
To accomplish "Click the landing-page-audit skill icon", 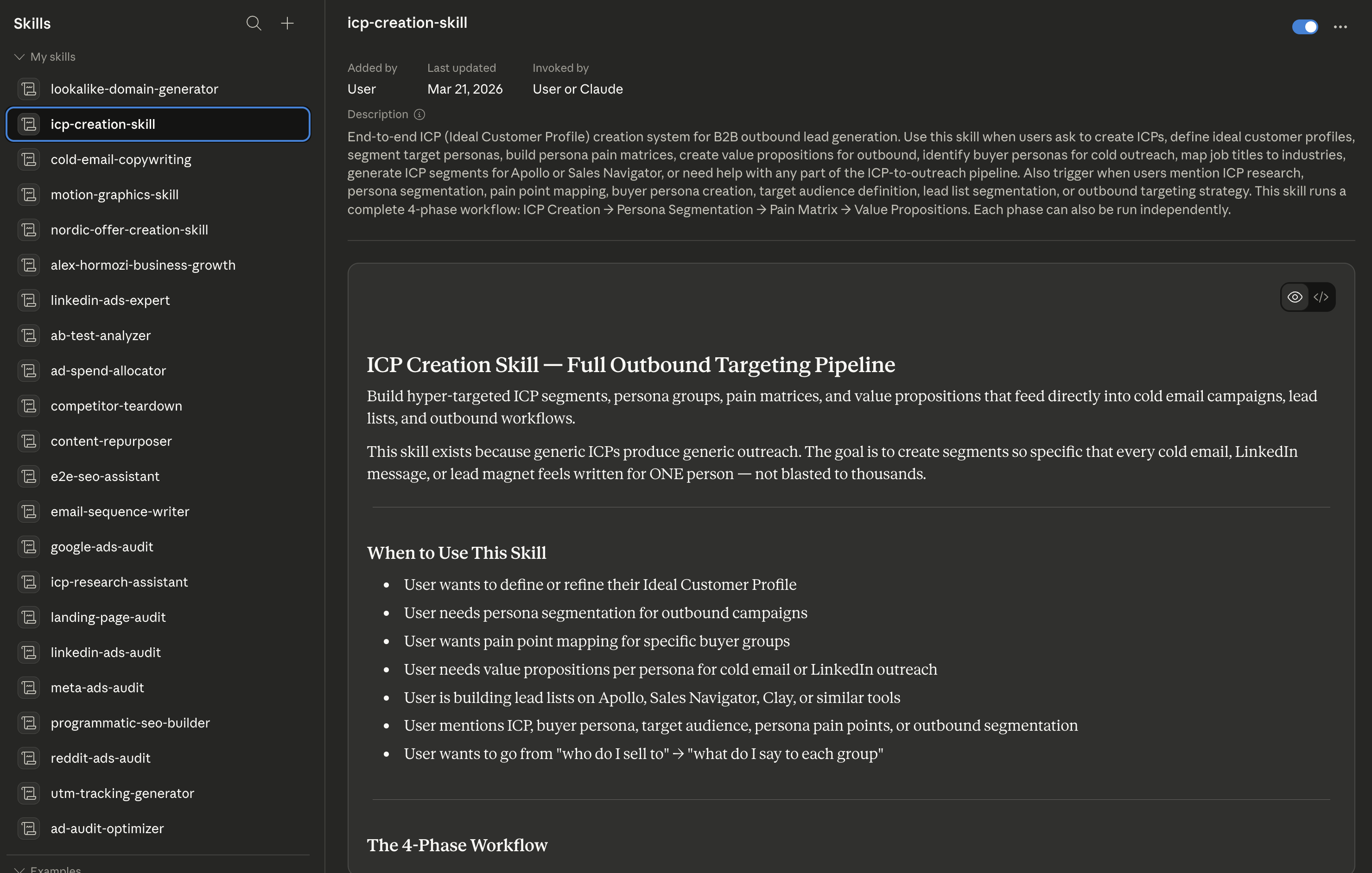I will (x=28, y=617).
